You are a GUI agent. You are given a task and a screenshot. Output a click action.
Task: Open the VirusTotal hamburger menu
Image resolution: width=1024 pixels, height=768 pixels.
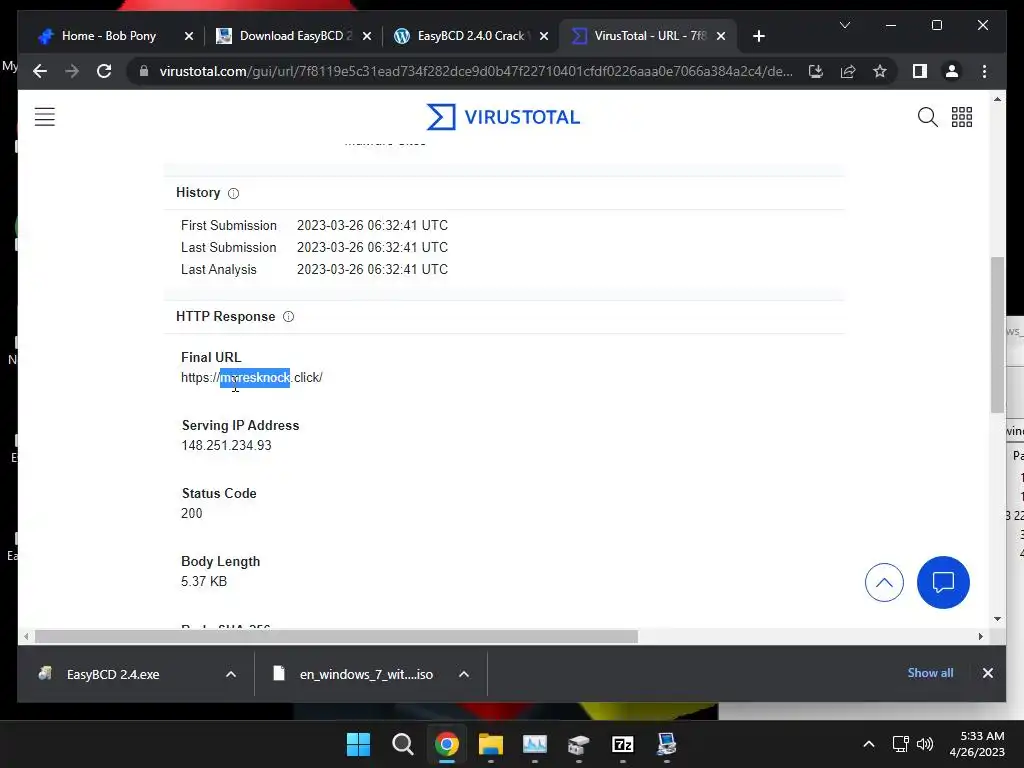[x=44, y=117]
